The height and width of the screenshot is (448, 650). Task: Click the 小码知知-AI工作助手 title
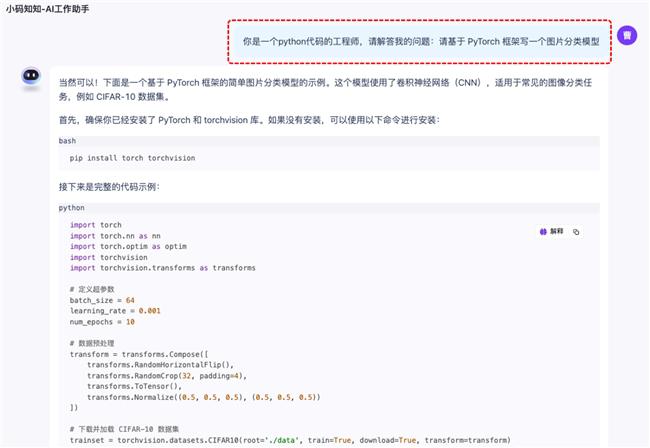pyautogui.click(x=47, y=9)
